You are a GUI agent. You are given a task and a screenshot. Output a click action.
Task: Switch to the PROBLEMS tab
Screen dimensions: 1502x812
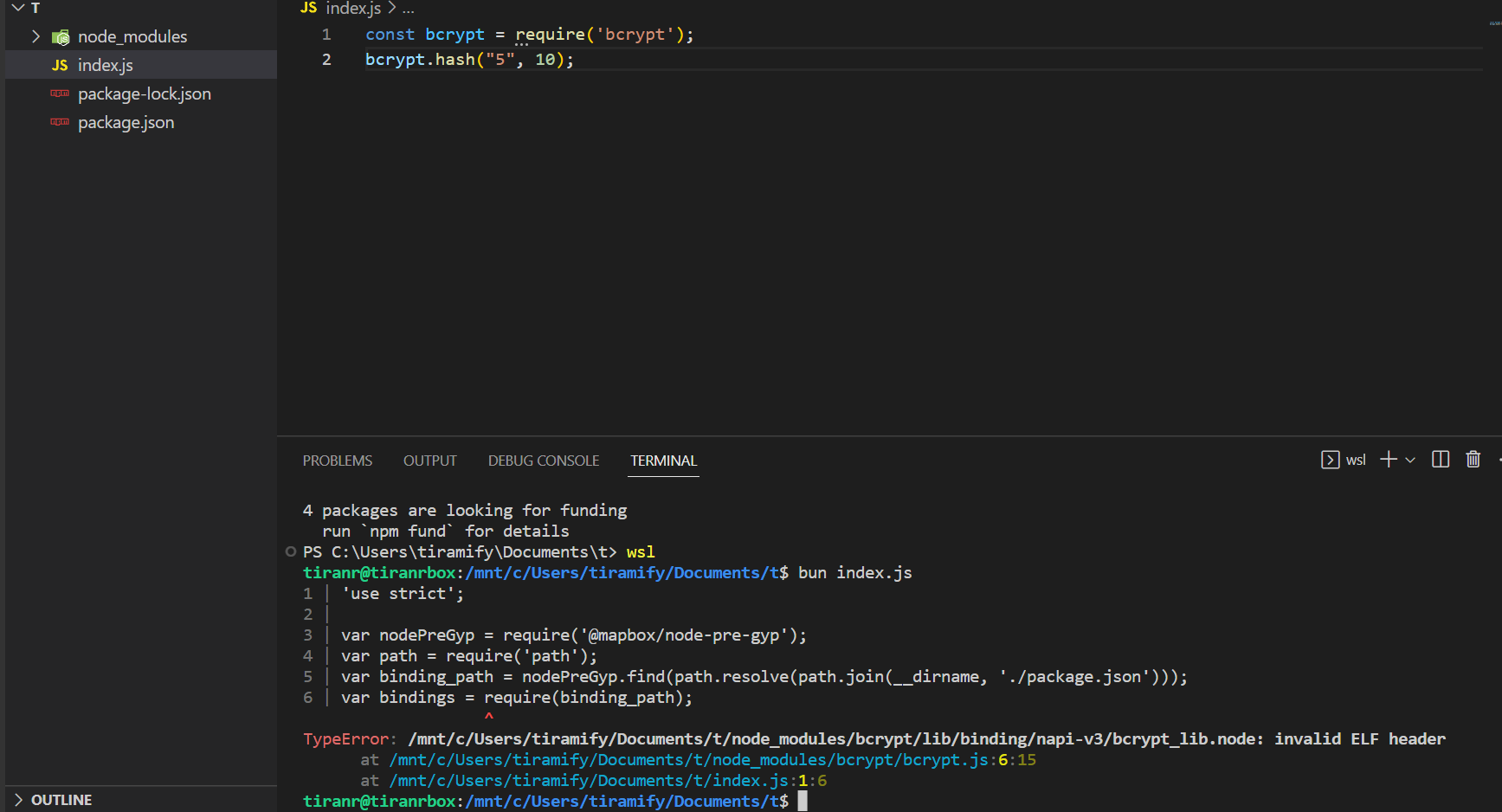(x=337, y=460)
